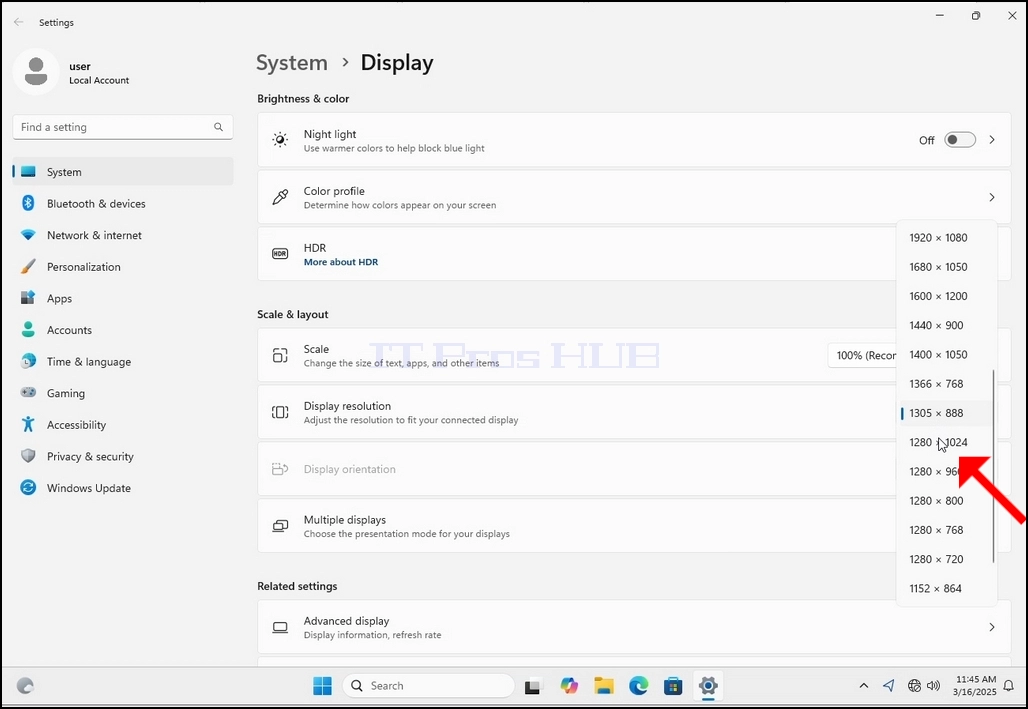Click the HDR badge icon

click(280, 254)
